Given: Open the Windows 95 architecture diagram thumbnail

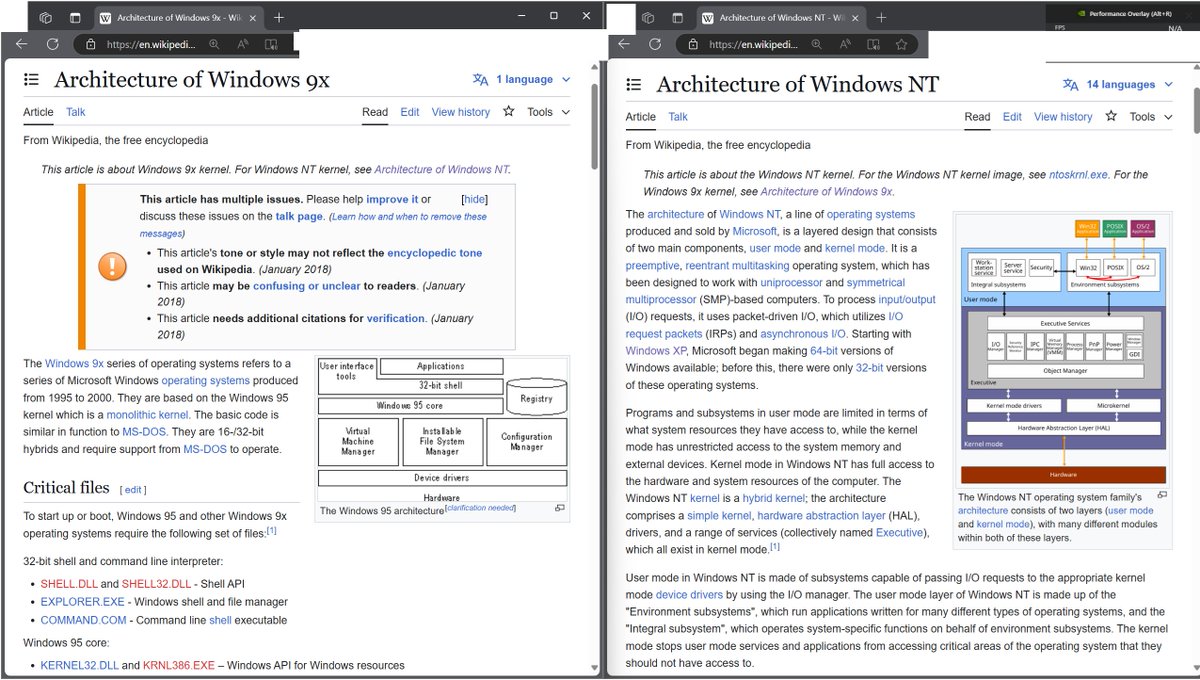Looking at the screenshot, I should (x=441, y=428).
